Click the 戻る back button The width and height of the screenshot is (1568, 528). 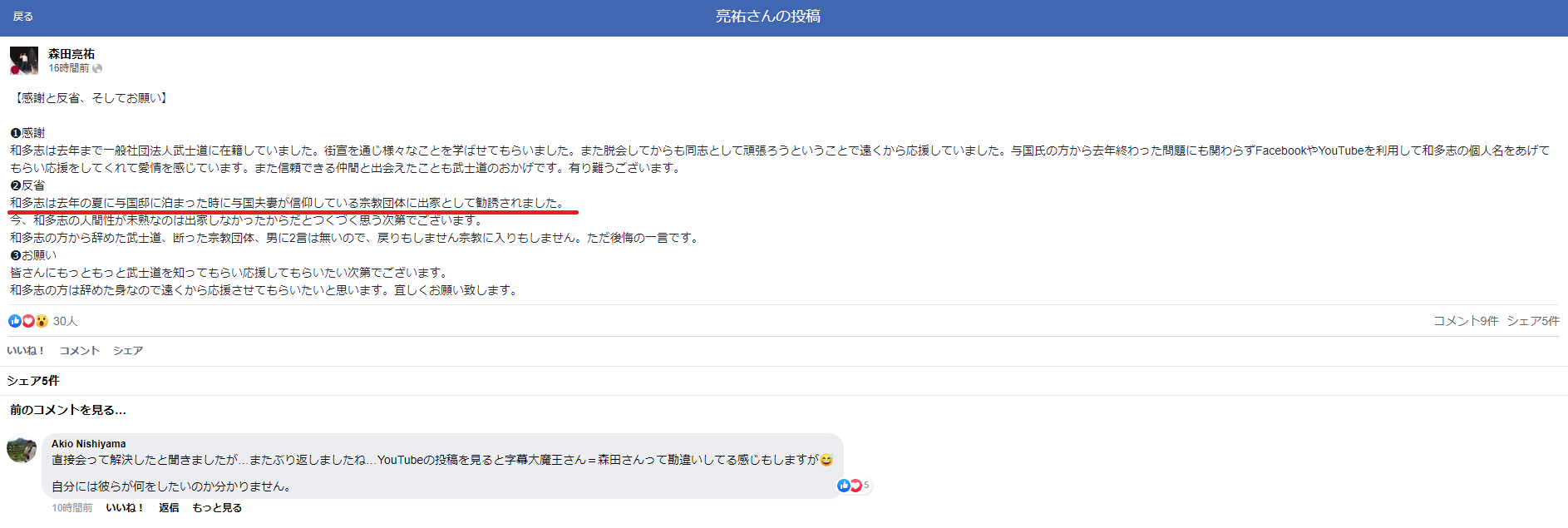[x=22, y=17]
